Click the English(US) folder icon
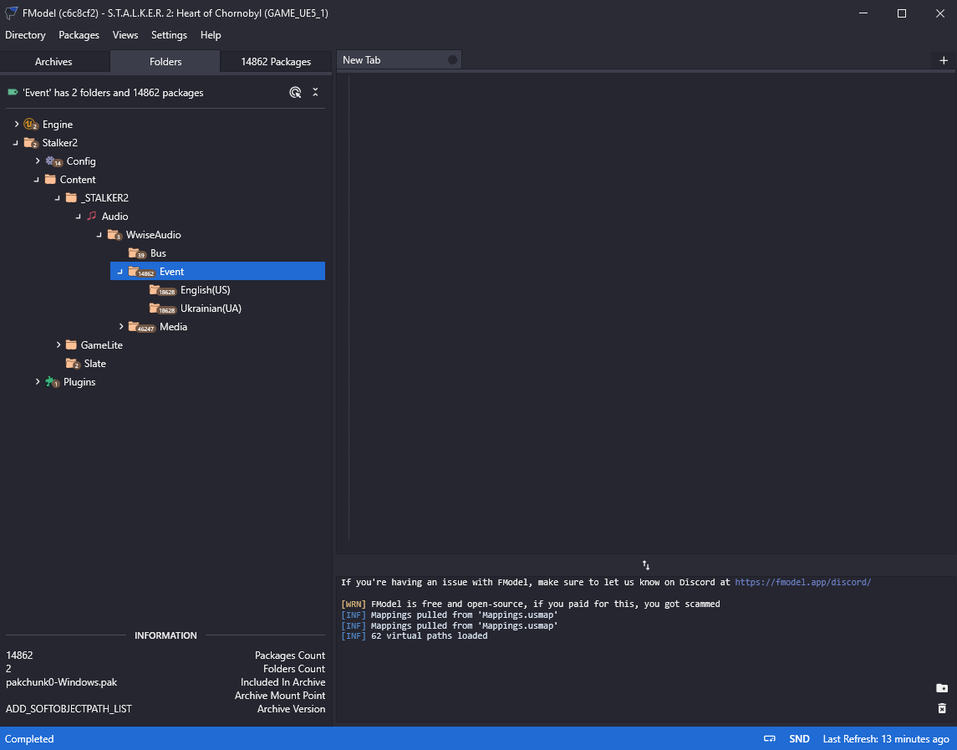The image size is (957, 750). 162,290
